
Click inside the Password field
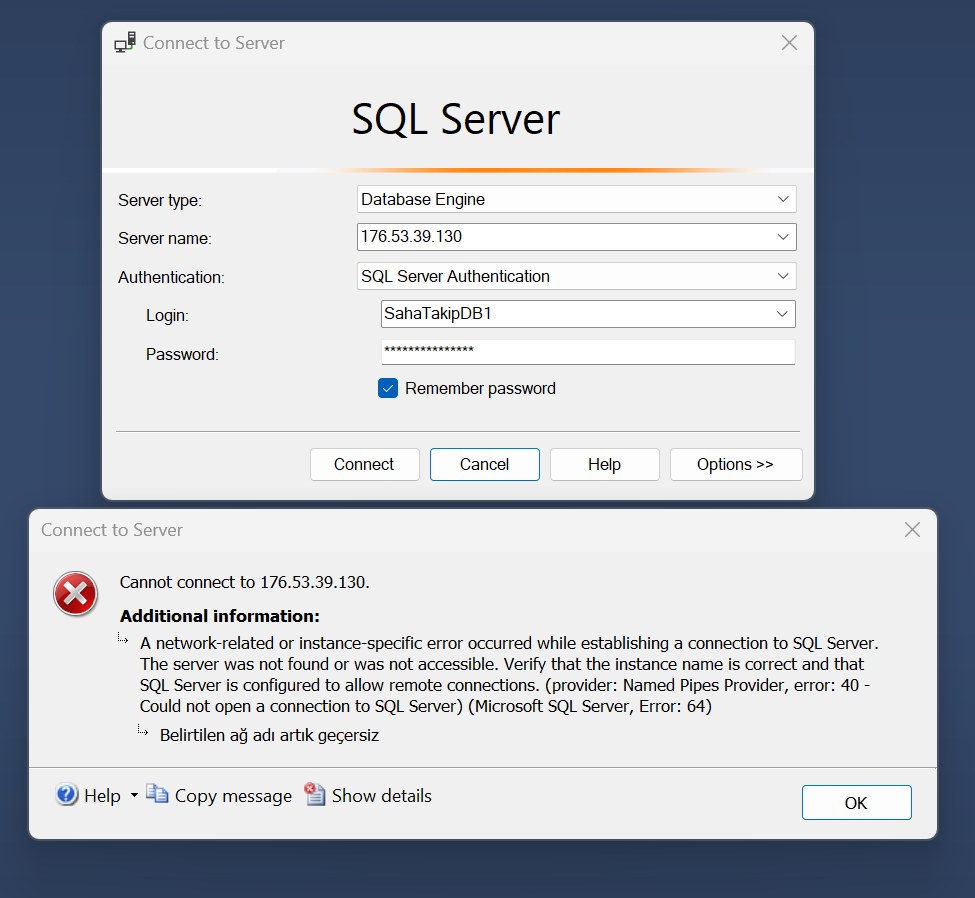tap(588, 352)
